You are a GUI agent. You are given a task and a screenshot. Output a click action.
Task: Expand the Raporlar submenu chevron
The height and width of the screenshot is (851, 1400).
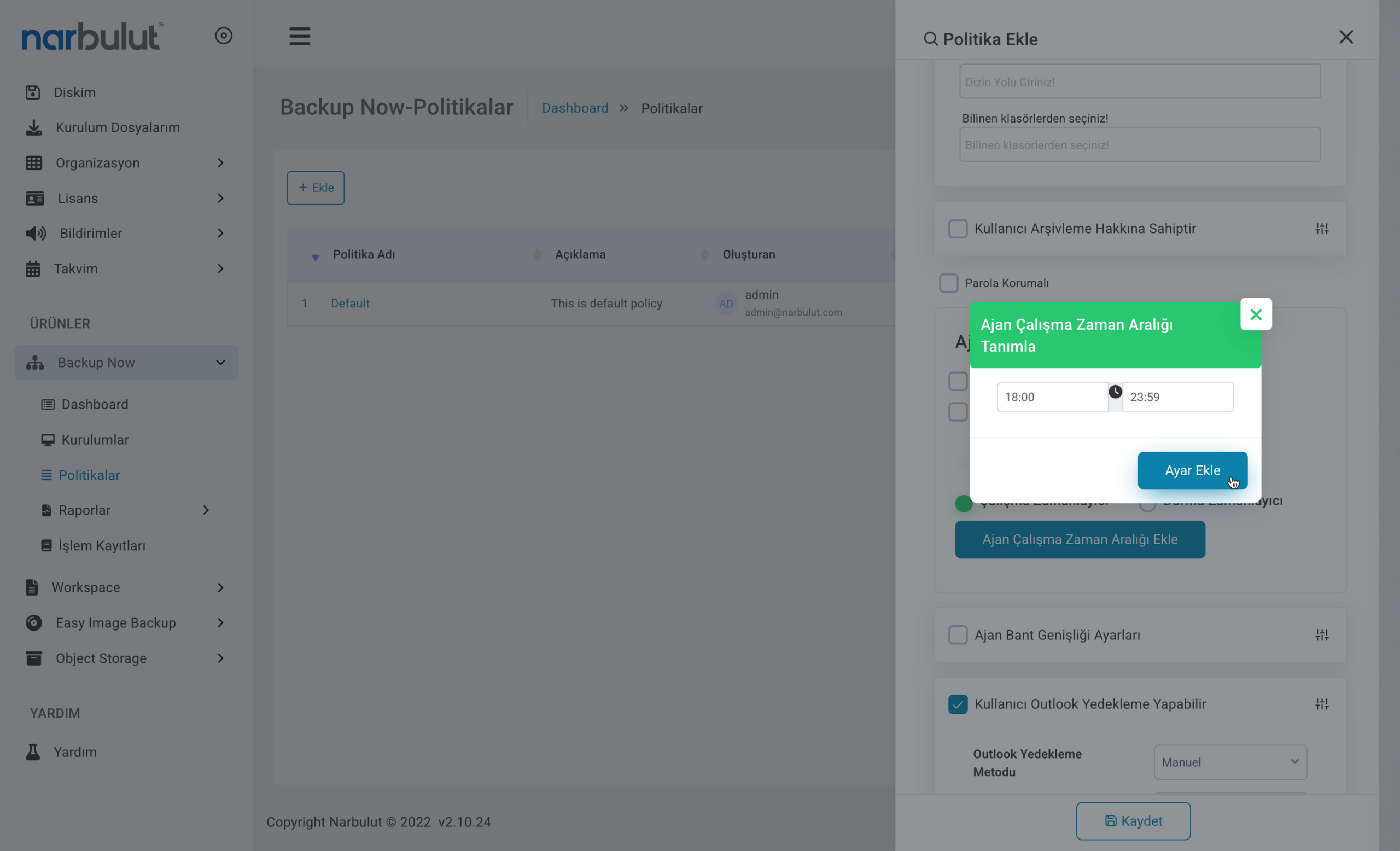(206, 510)
